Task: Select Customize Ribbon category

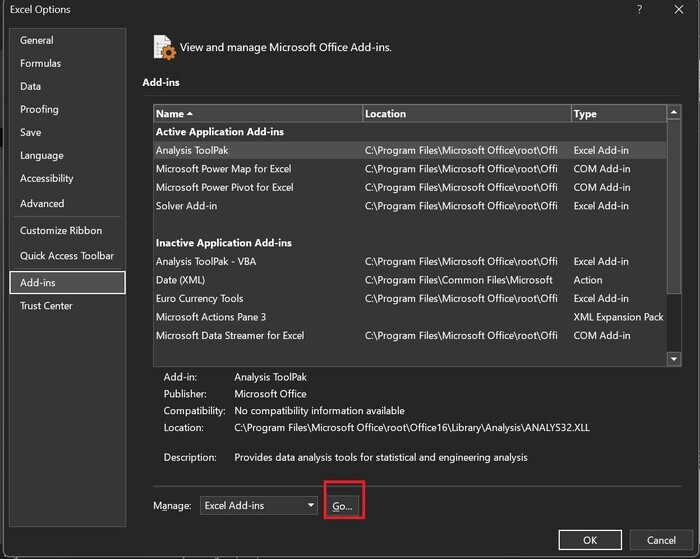Action: (61, 231)
